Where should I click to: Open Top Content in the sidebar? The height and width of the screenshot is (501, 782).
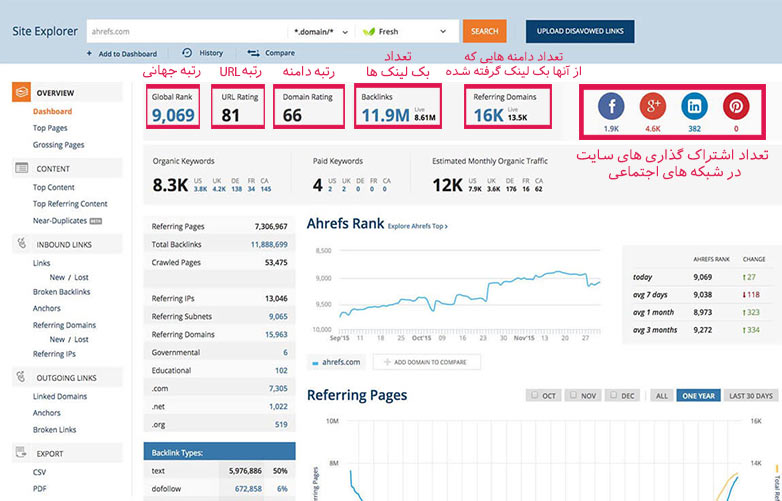click(53, 187)
